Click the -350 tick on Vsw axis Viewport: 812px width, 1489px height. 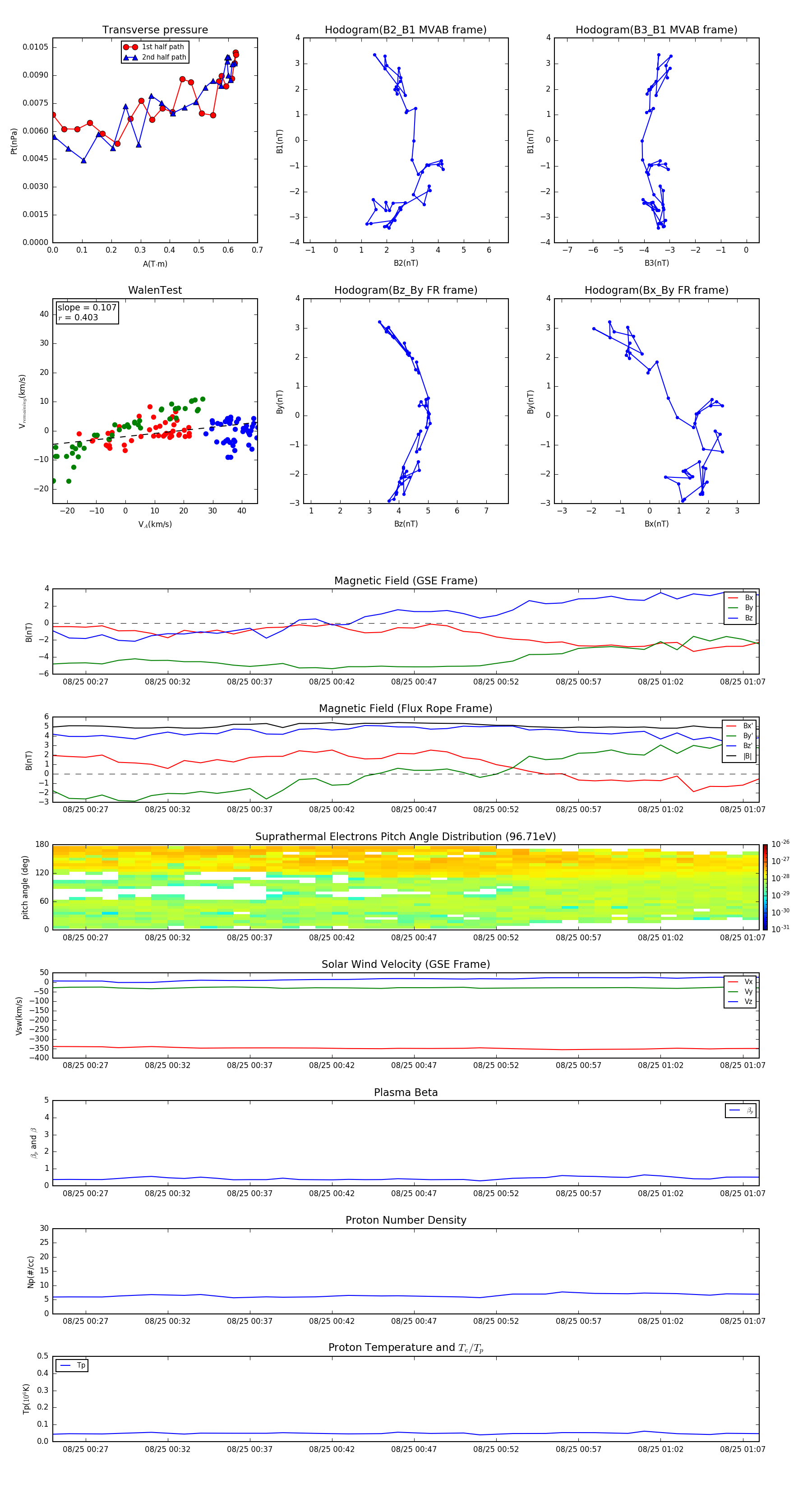[39, 1049]
